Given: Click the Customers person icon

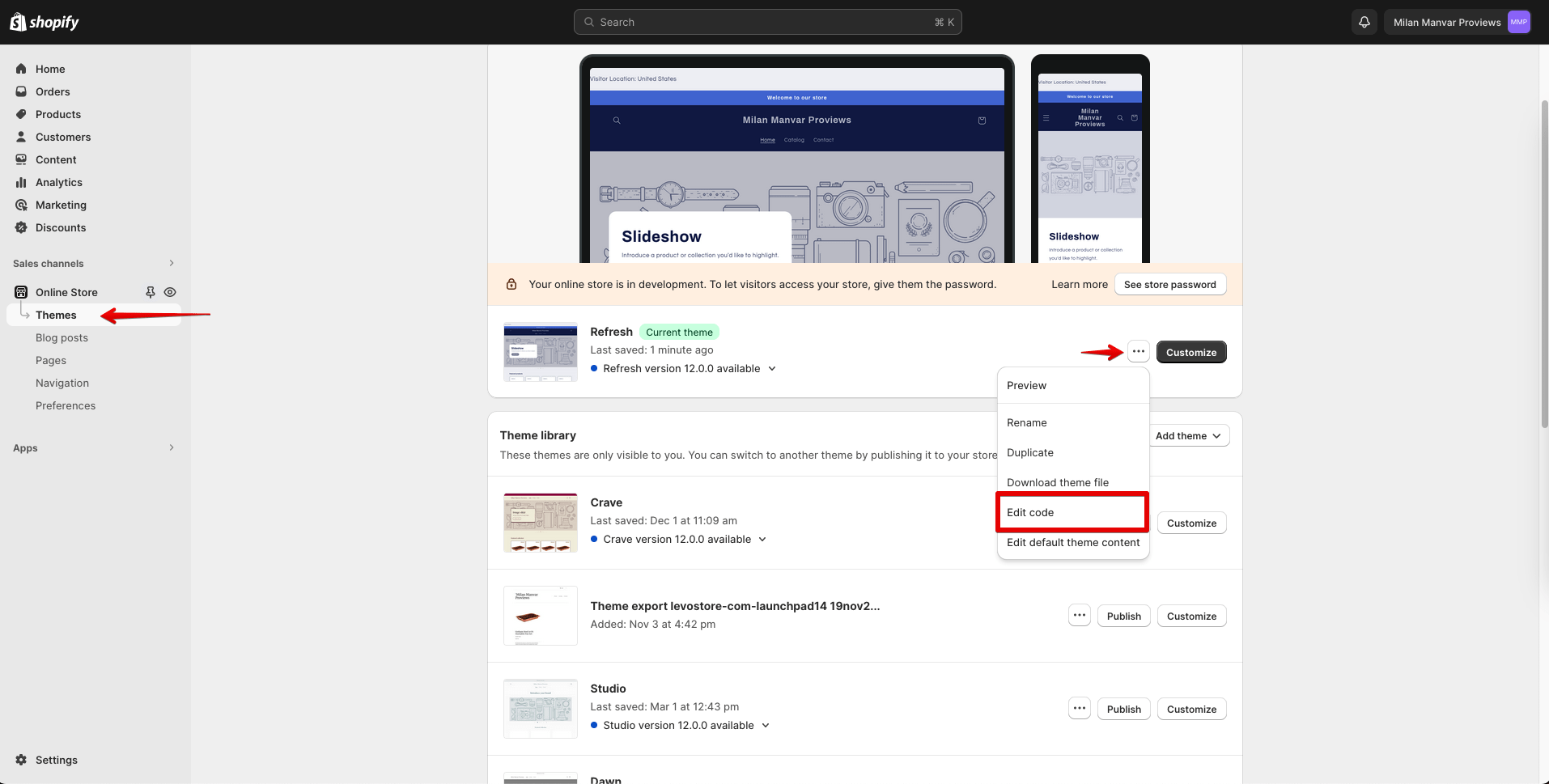Looking at the screenshot, I should [21, 137].
